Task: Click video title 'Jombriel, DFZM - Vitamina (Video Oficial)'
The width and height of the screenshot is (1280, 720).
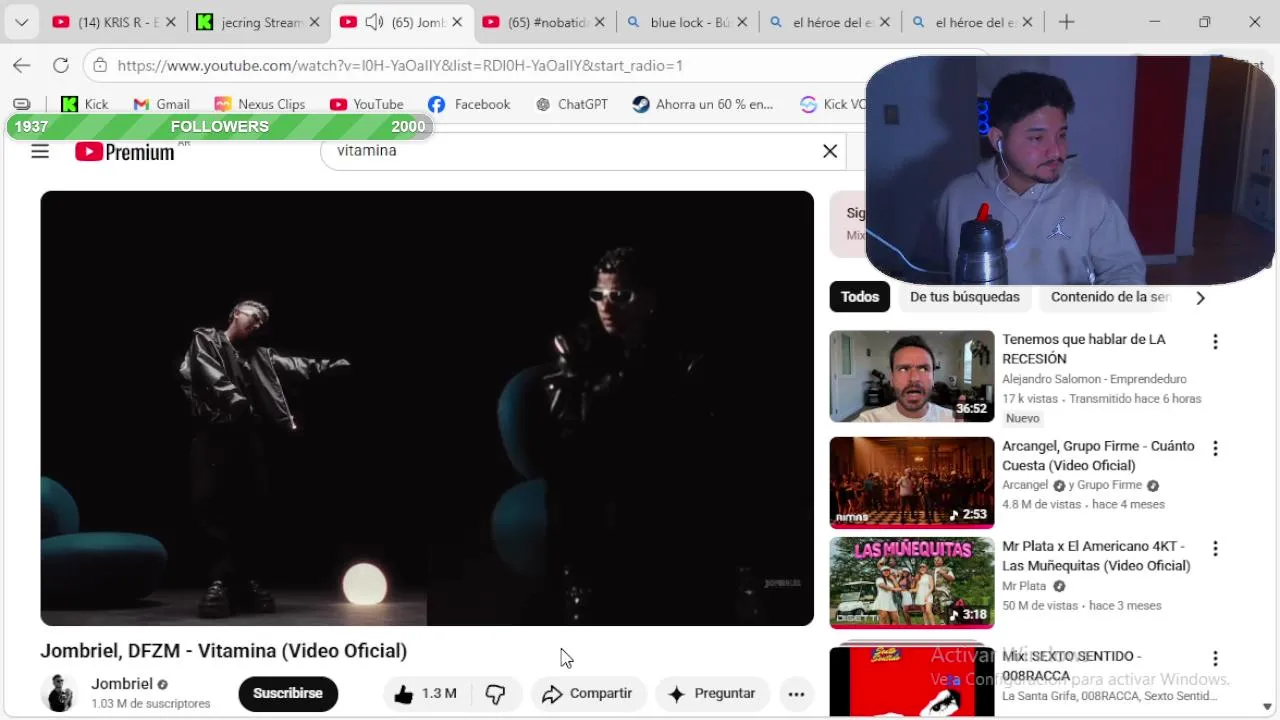Action: [x=223, y=651]
